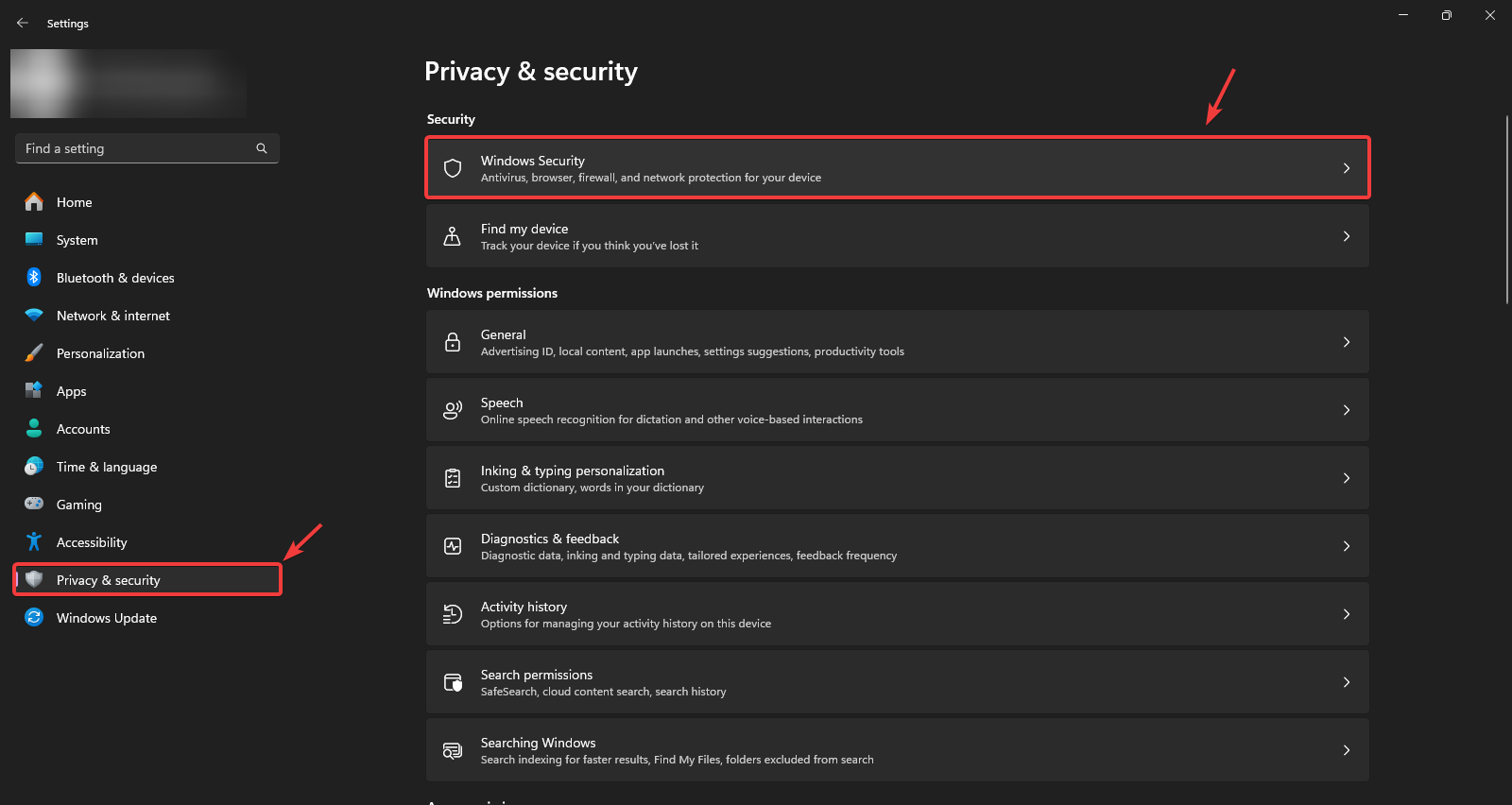Click the Windows Security shield icon
The image size is (1512, 805).
pos(453,168)
